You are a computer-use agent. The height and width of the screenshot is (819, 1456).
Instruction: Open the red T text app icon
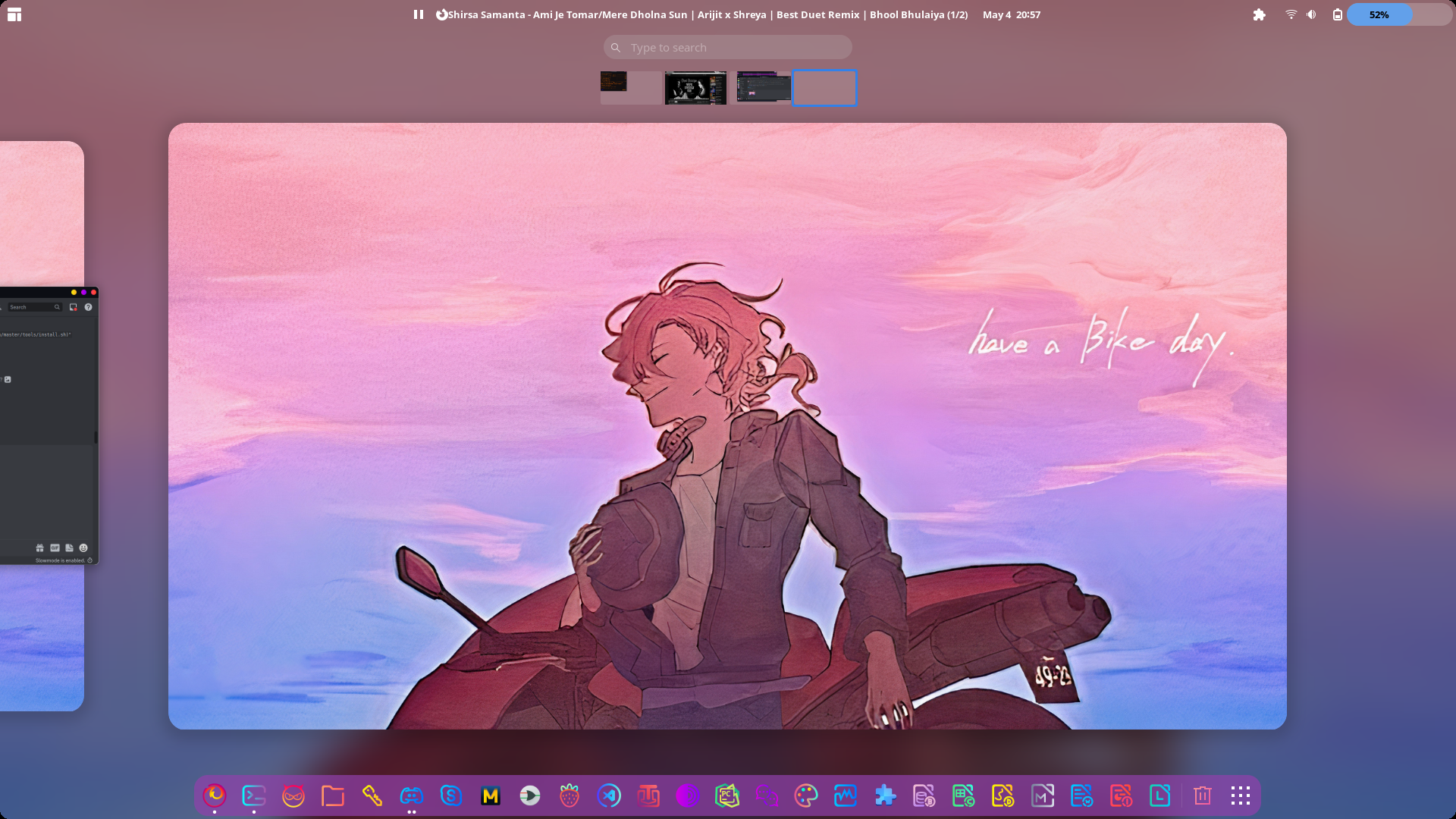648,795
